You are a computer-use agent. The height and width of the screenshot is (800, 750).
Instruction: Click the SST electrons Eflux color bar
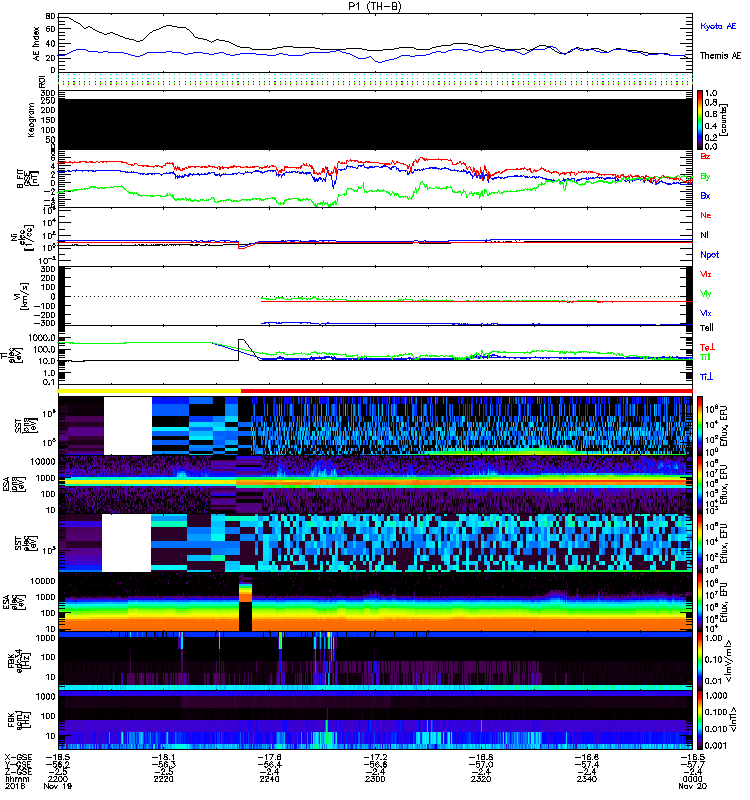[x=699, y=543]
